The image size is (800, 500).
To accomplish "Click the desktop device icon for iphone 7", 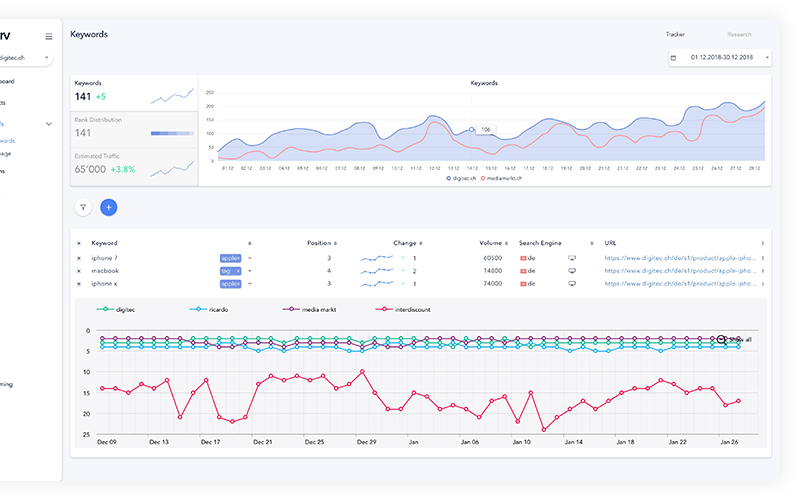I will pyautogui.click(x=572, y=258).
